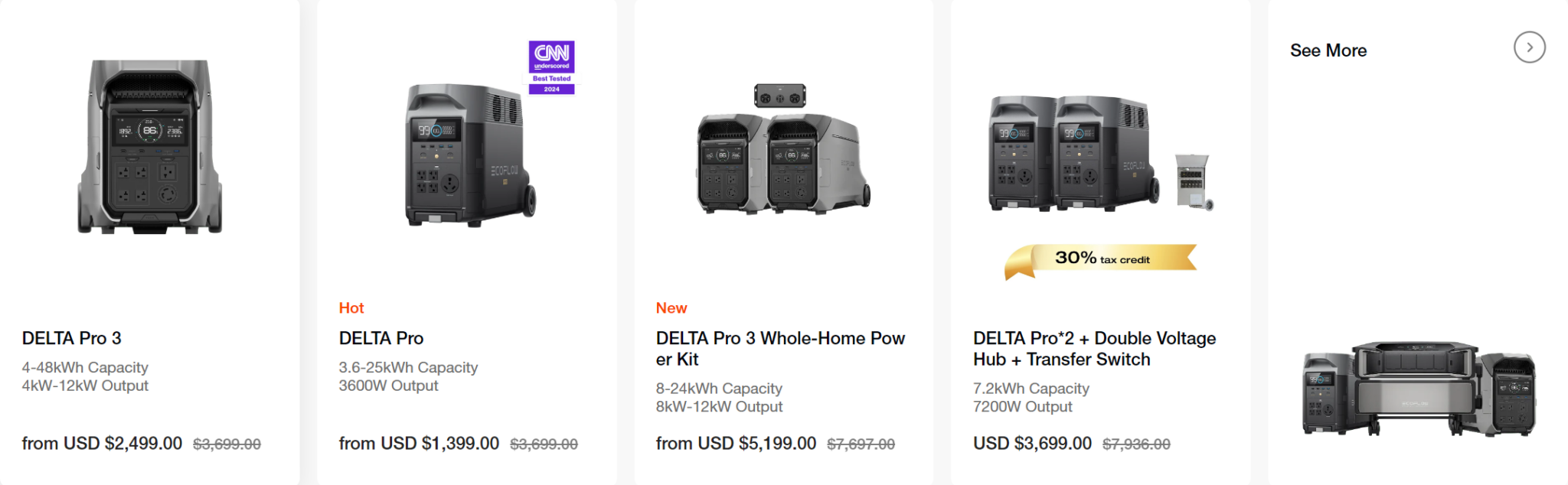This screenshot has height=485, width=1568.
Task: Open the DELTA Pro 3 title link
Action: coord(72,338)
